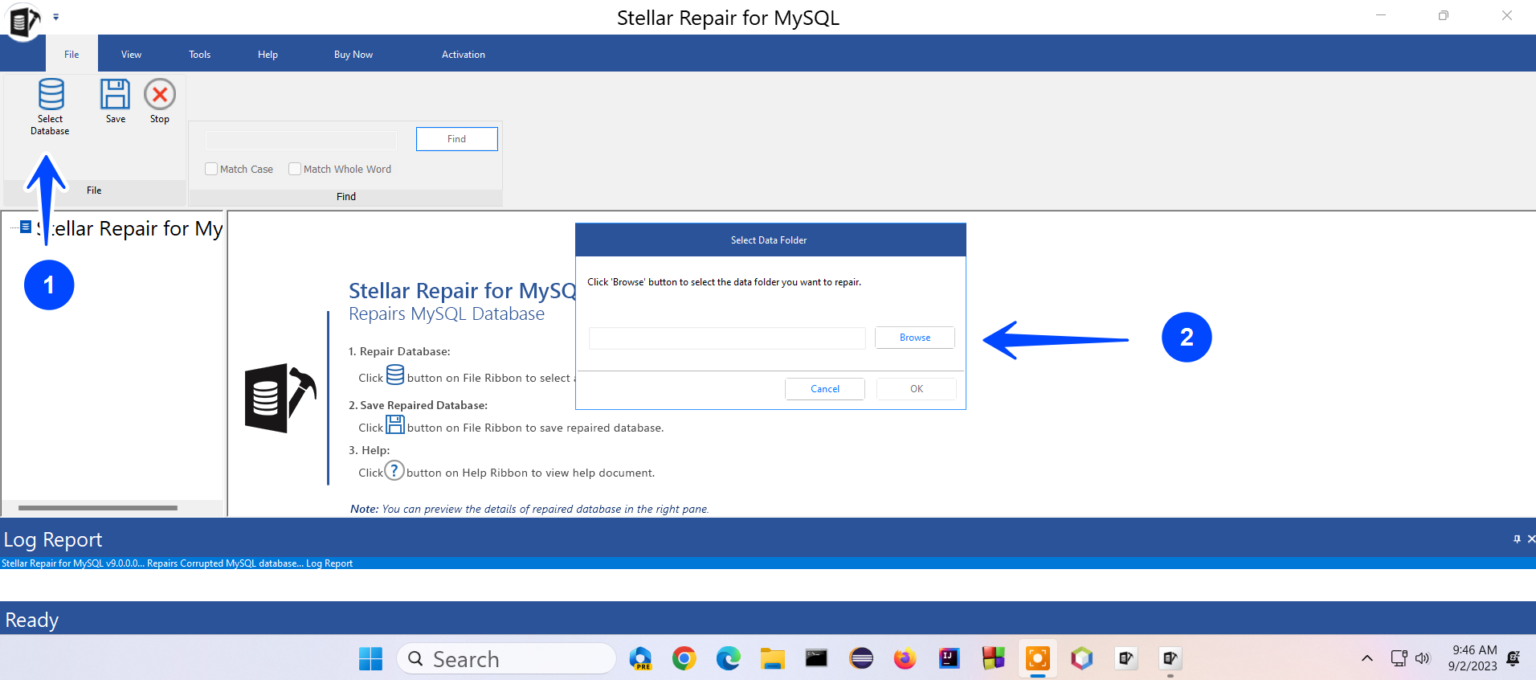Screen dimensions: 1536x680
Task: Open the Buy Now ribbon tab
Action: pyautogui.click(x=353, y=54)
